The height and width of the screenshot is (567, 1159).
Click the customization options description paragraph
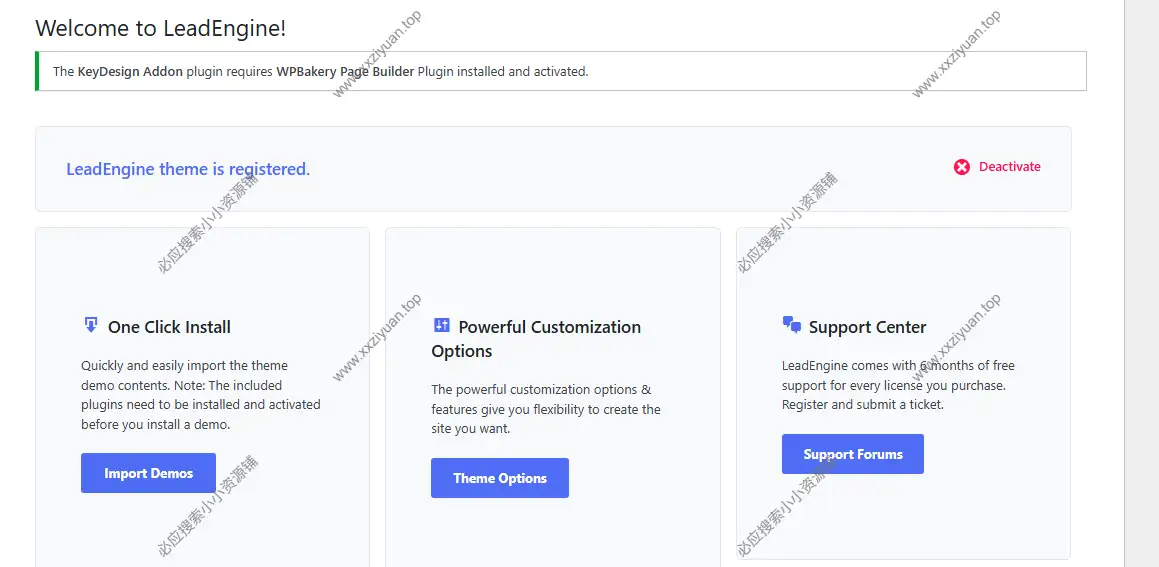546,409
